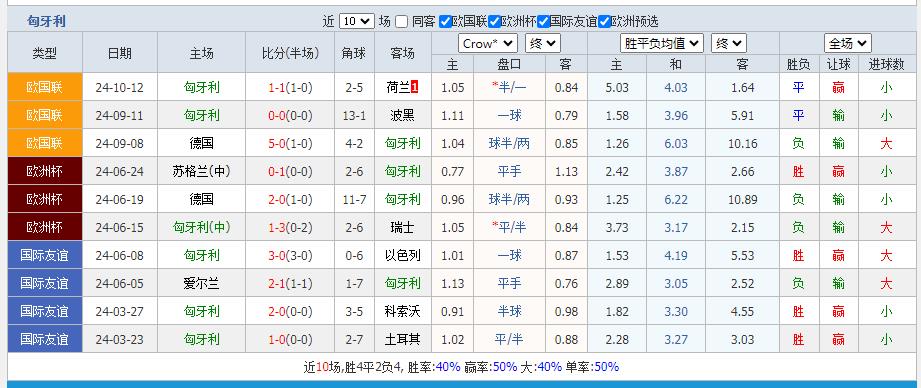Image resolution: width=921 pixels, height=388 pixels.
Task: Toggle the 同客 checkbox
Action: point(402,22)
